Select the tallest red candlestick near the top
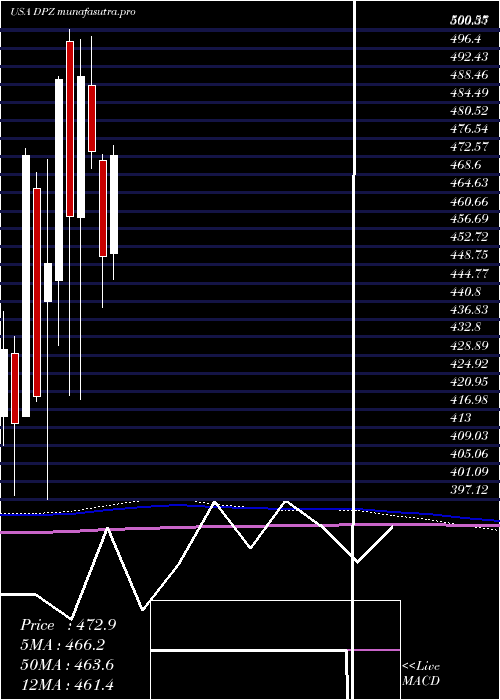 pyautogui.click(x=70, y=129)
